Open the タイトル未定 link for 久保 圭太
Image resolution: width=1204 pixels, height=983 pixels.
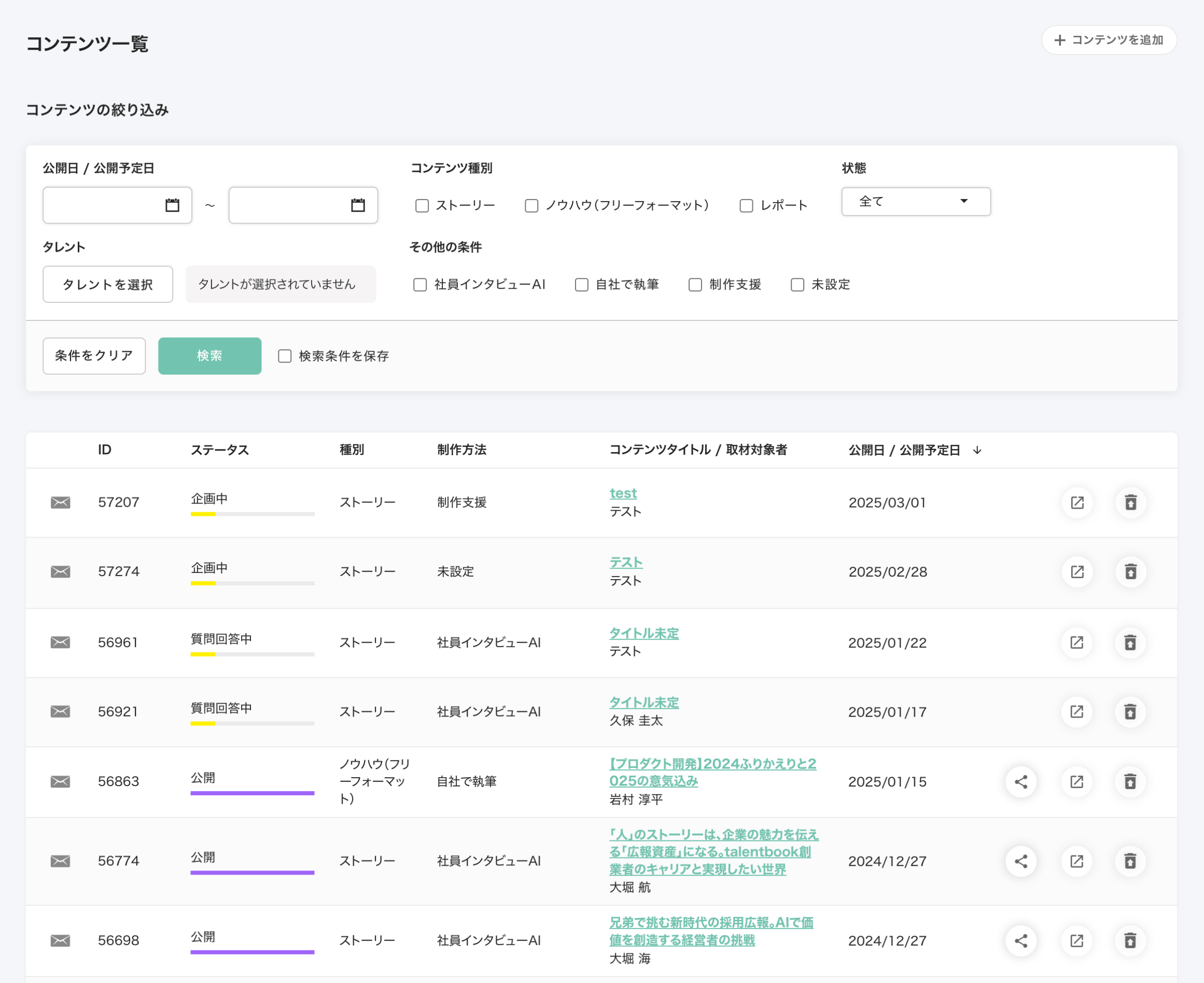pyautogui.click(x=644, y=703)
